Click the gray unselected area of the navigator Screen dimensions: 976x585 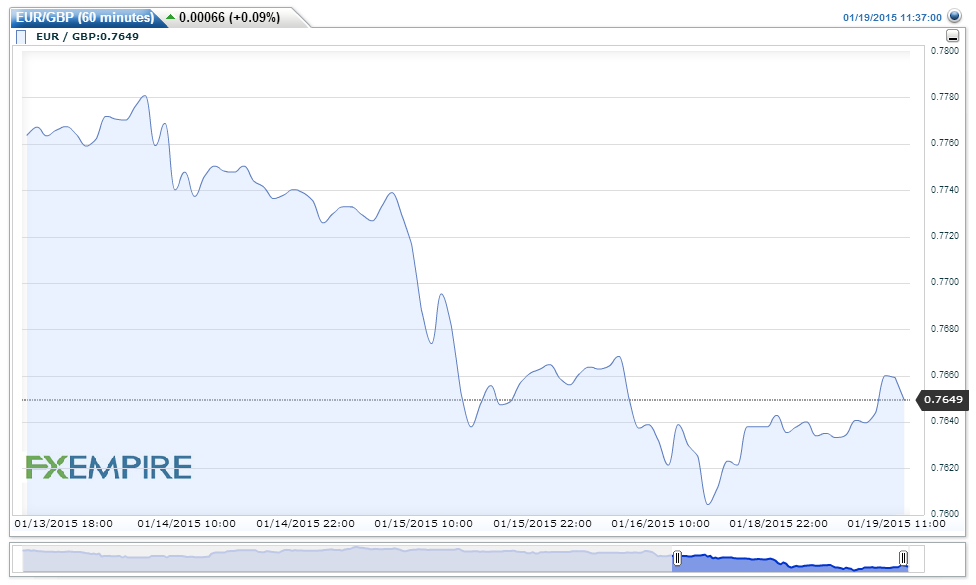click(x=347, y=559)
